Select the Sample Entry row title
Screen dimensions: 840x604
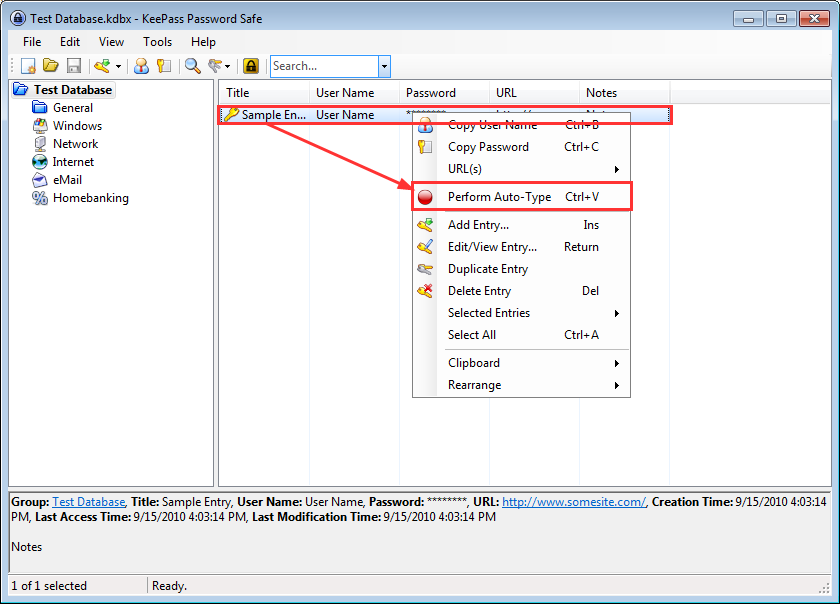pos(274,115)
